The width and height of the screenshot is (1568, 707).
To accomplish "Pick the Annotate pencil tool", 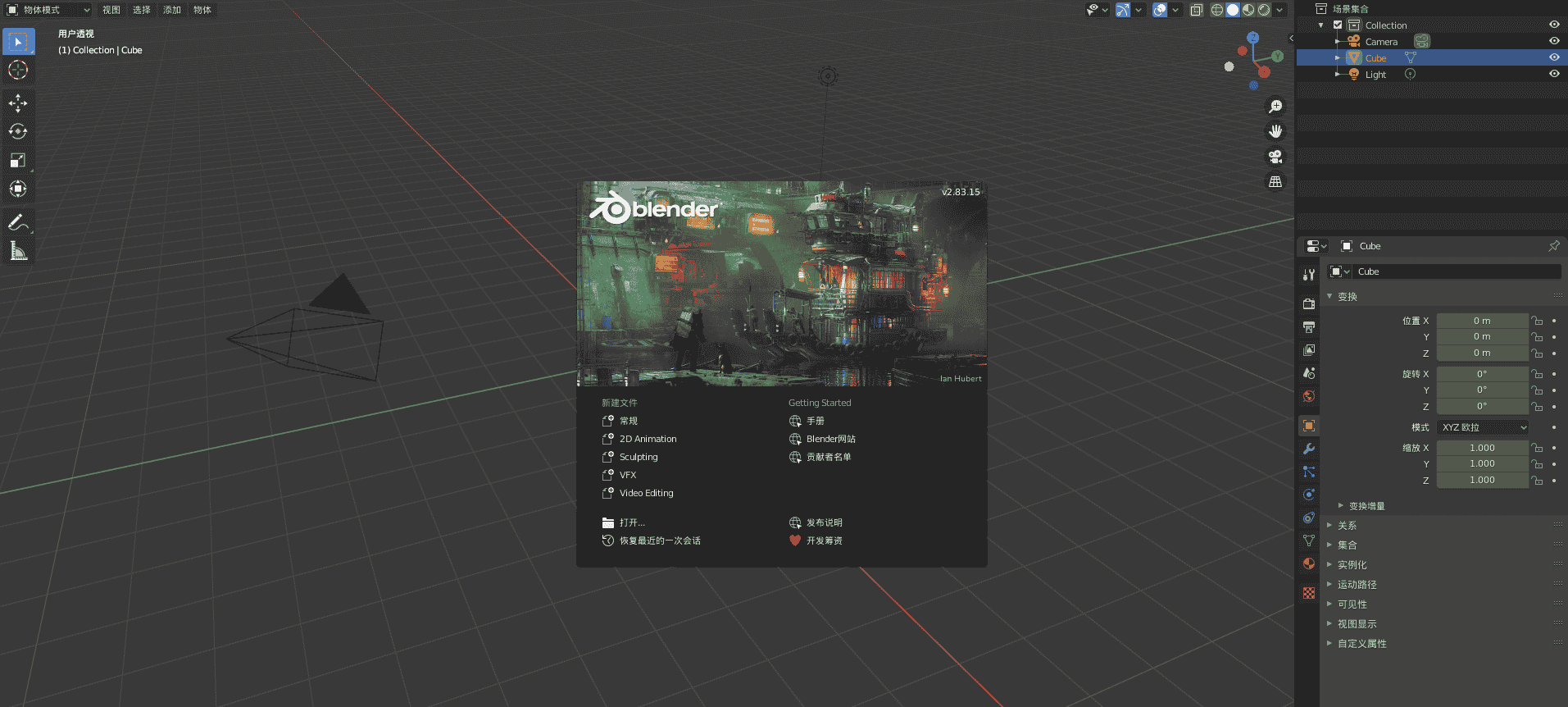I will tap(18, 222).
